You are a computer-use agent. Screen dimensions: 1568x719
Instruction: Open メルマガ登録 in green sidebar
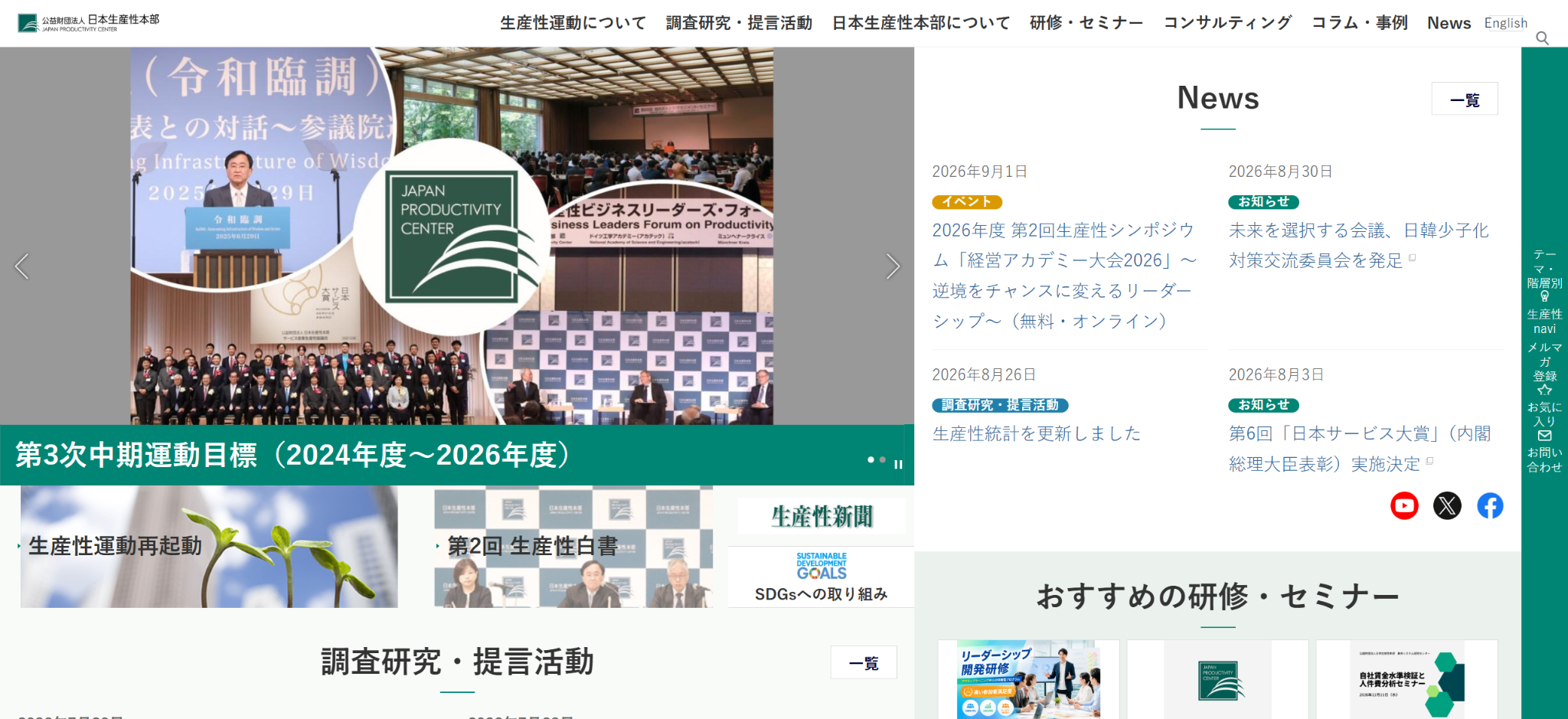(x=1544, y=361)
